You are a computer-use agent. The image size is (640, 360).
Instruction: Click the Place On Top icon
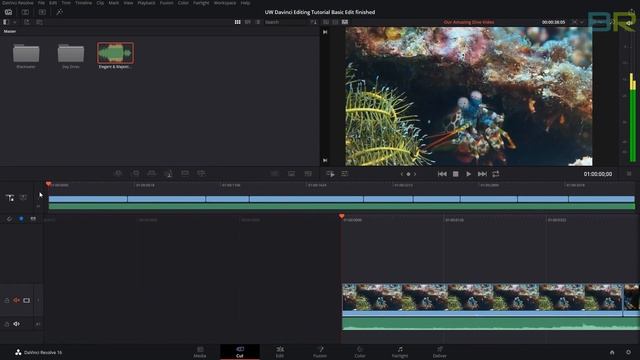[185, 173]
